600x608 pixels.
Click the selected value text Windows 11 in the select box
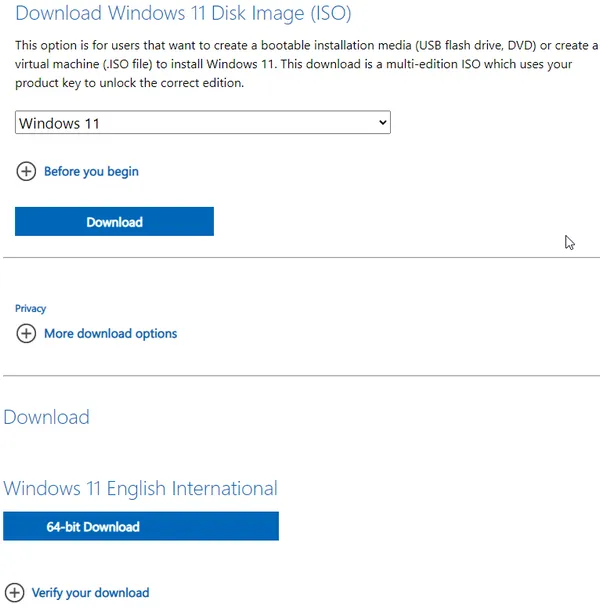point(59,123)
